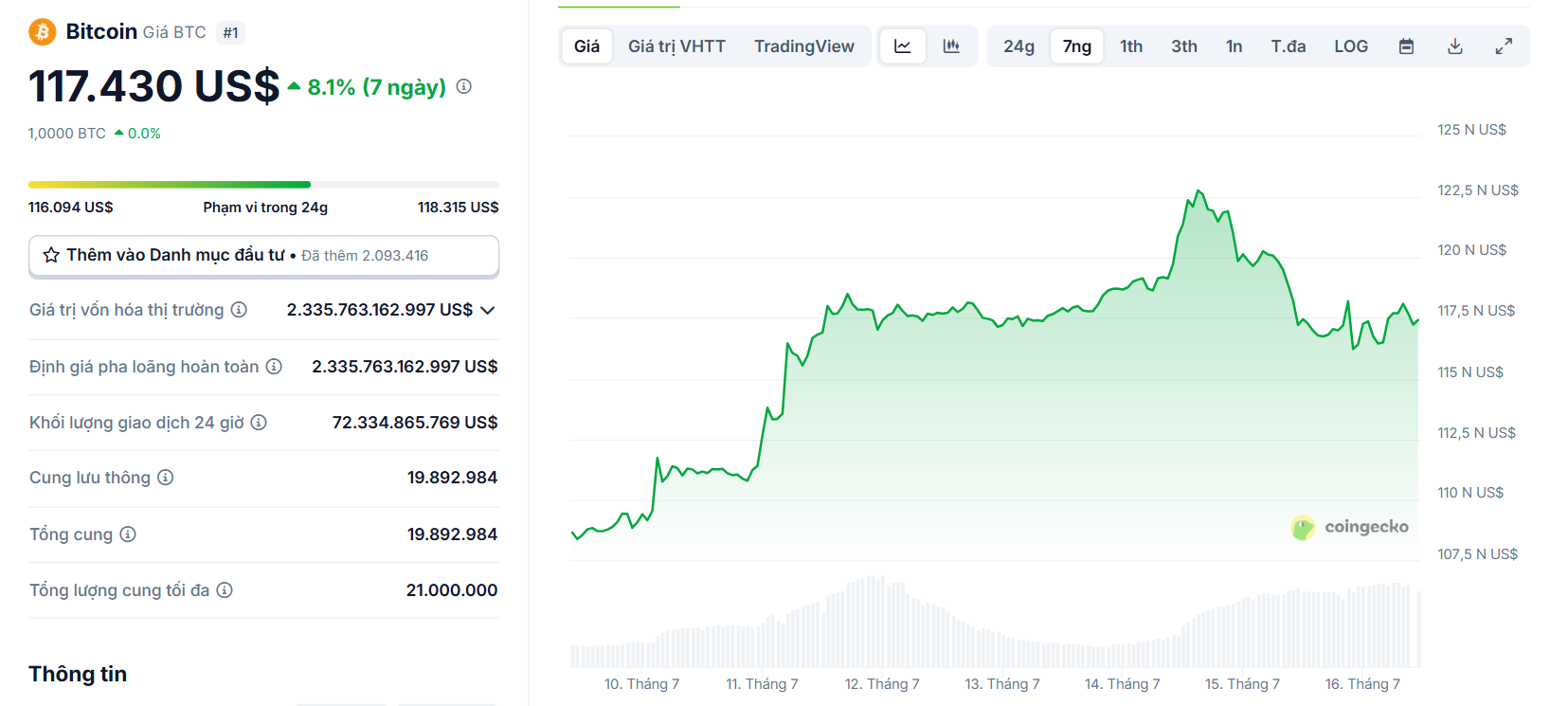Set chart range to T.đa

tap(1289, 46)
